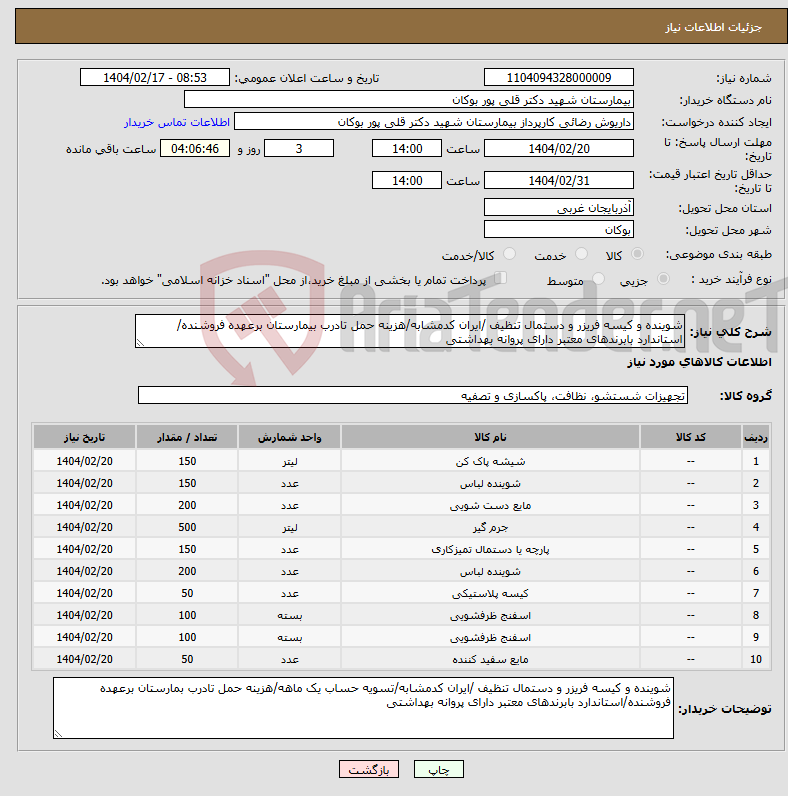The height and width of the screenshot is (796, 788).
Task: Click the تعداد / مقدار column header
Action: [187, 437]
